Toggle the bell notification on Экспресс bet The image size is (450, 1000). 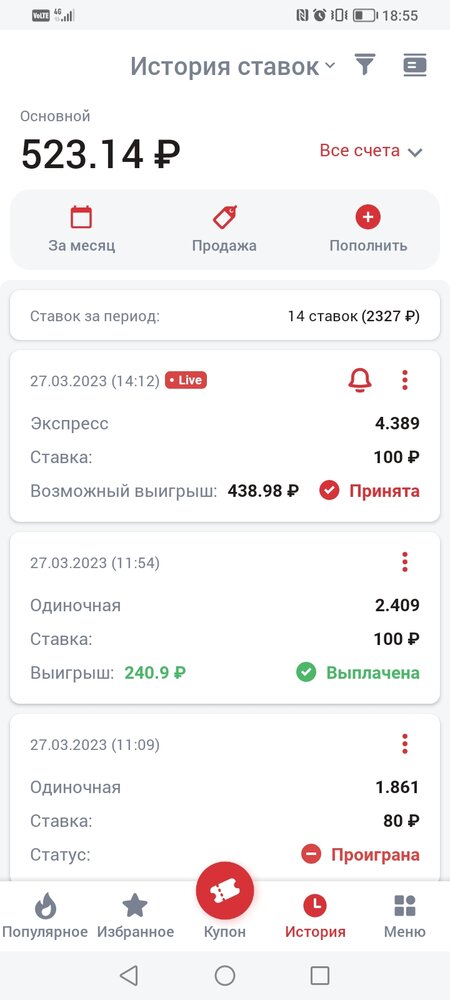click(359, 380)
